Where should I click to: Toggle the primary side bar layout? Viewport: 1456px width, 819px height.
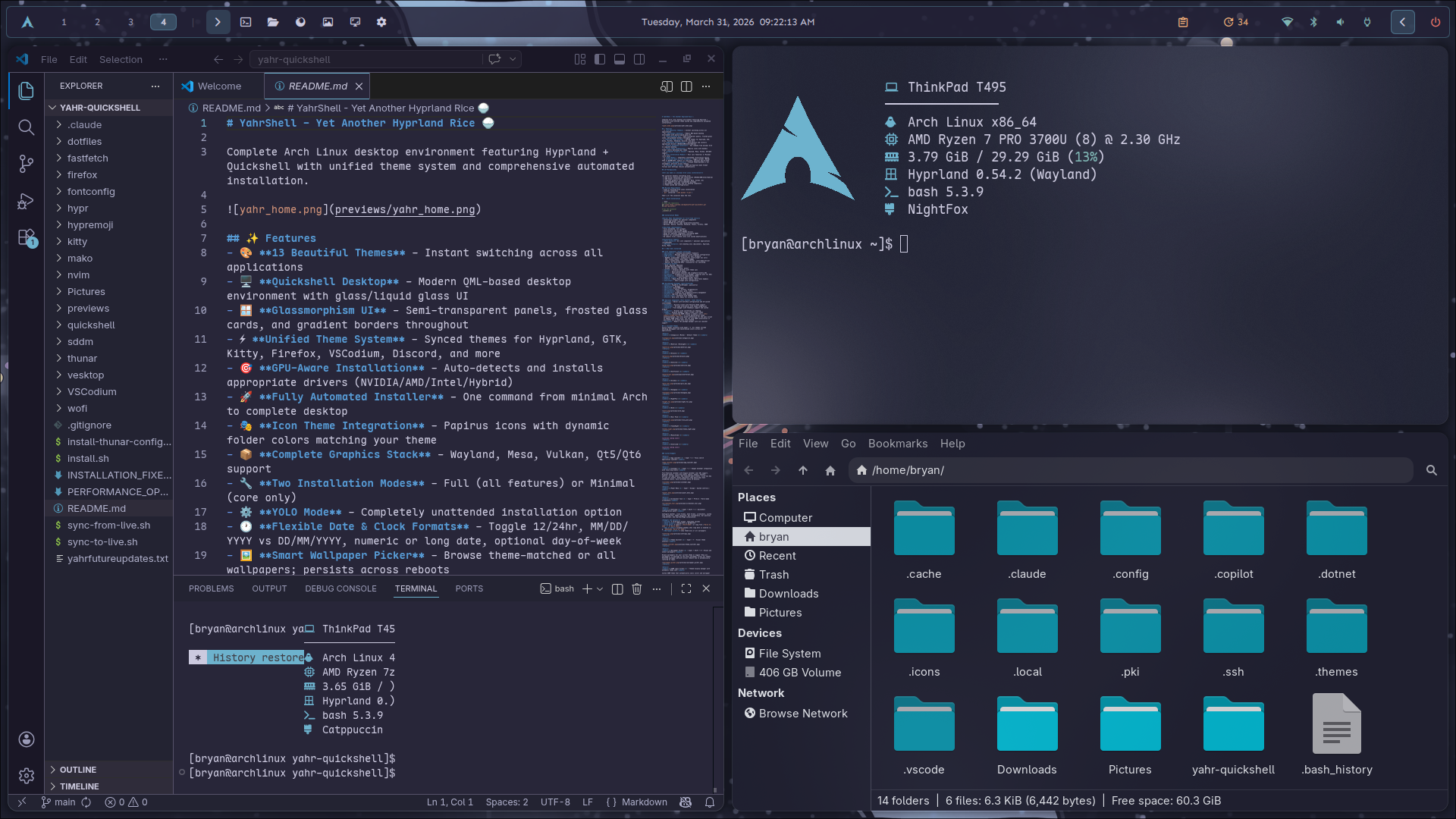(x=600, y=59)
